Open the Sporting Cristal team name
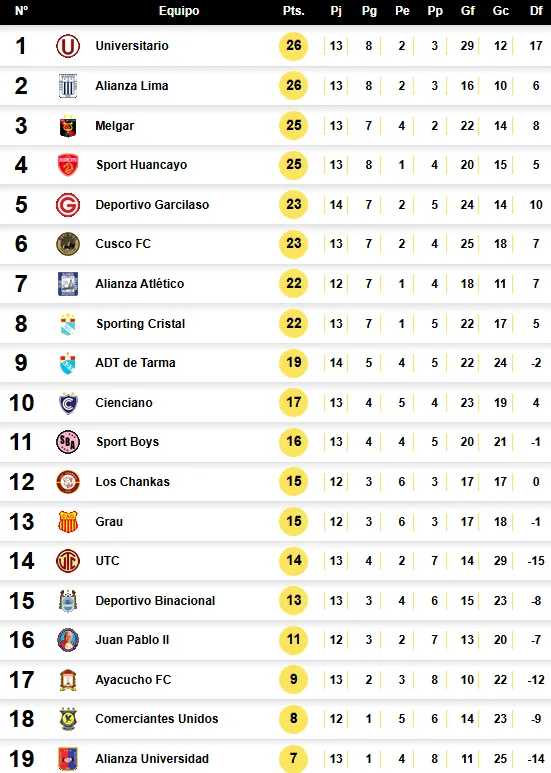Screen dimensions: 551x773 pos(140,324)
